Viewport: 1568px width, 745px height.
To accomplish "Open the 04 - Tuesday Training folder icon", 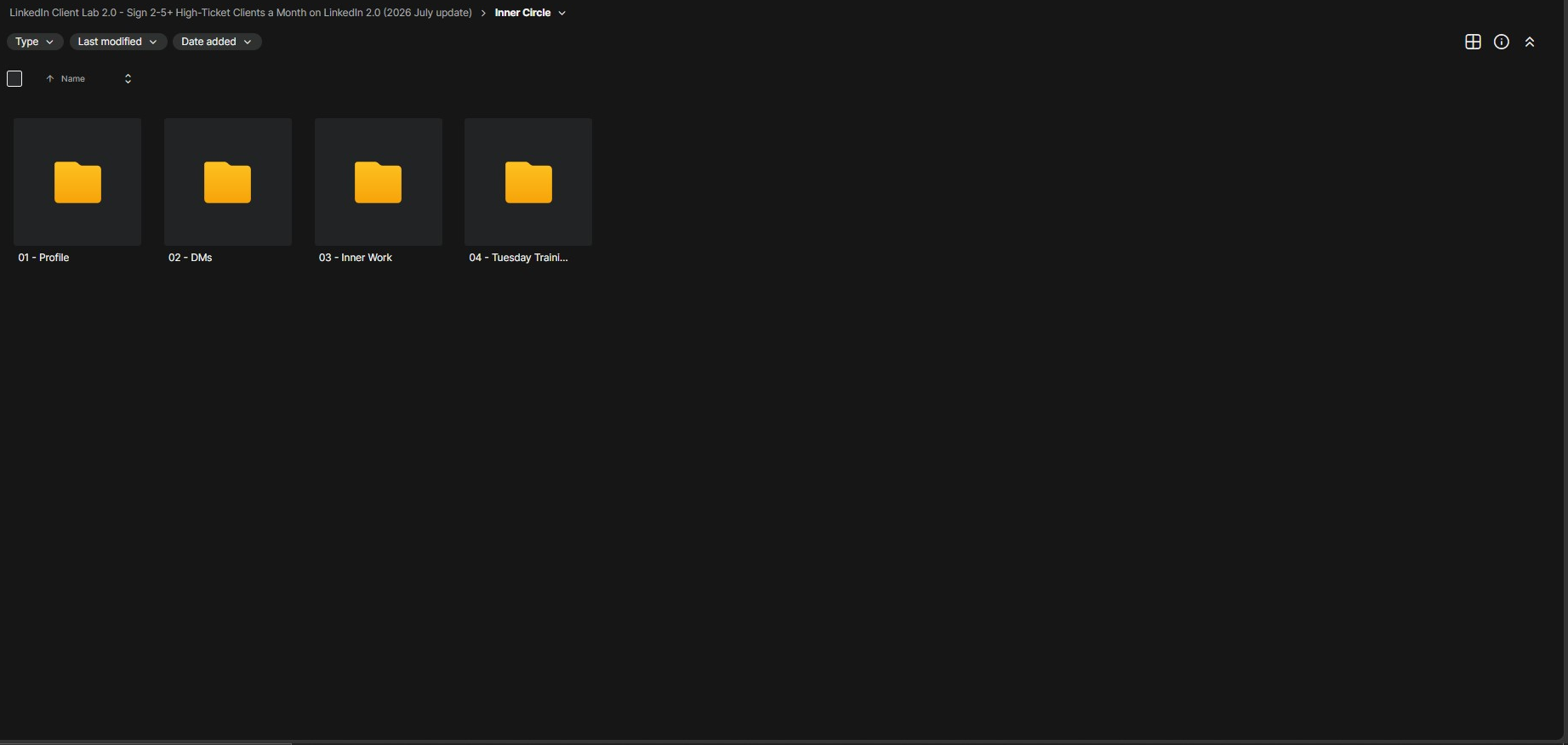I will click(528, 182).
